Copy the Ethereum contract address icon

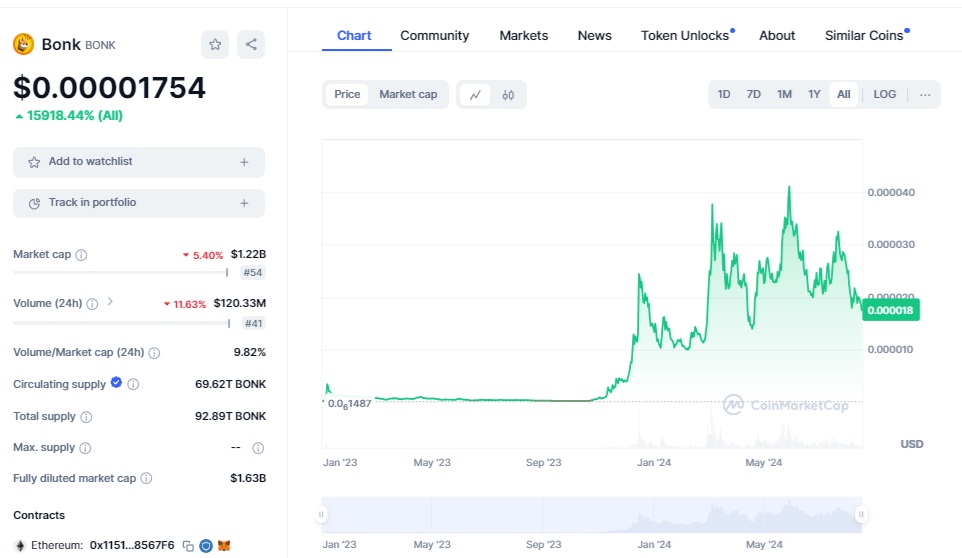[x=188, y=546]
